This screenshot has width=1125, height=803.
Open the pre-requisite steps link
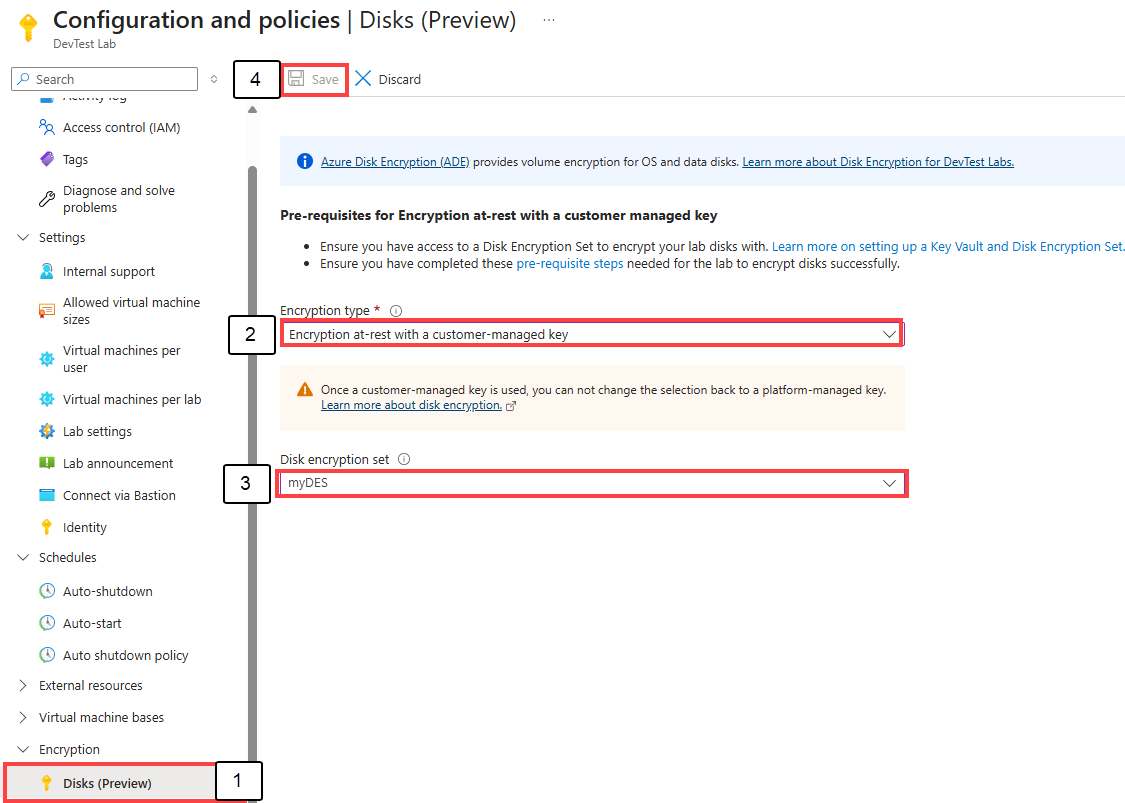pyautogui.click(x=570, y=263)
